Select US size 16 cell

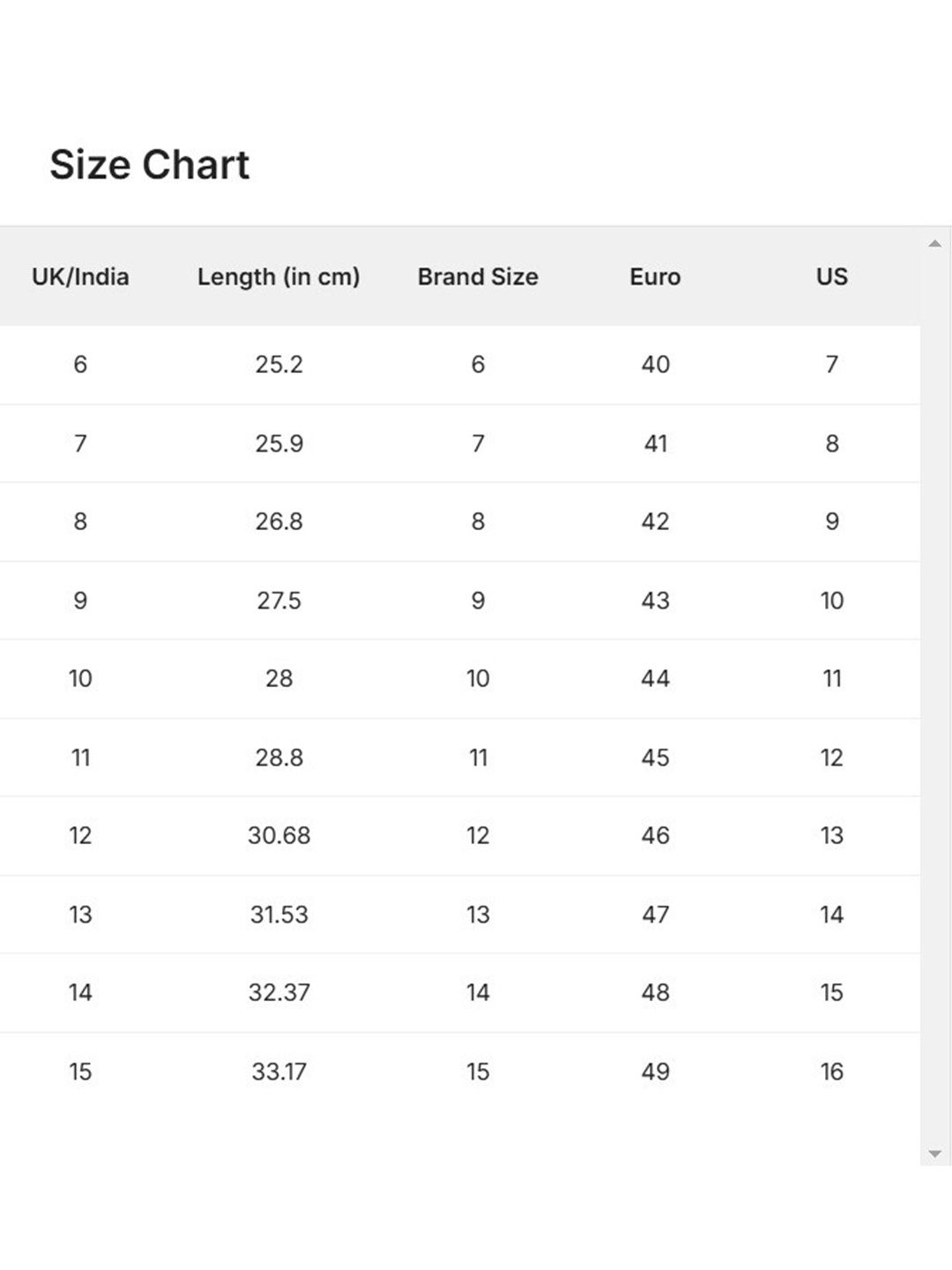pos(831,1072)
